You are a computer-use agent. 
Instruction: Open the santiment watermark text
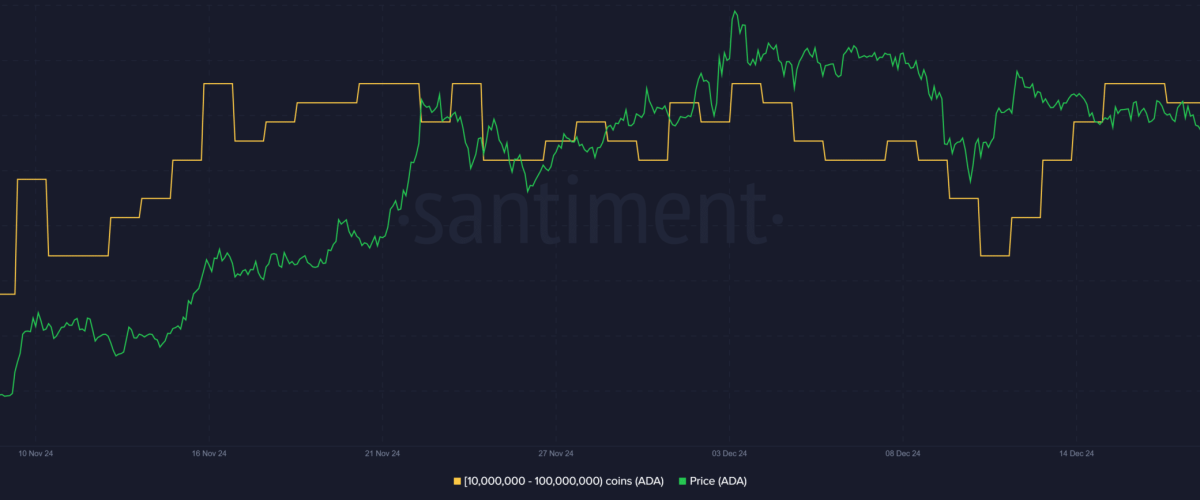pyautogui.click(x=590, y=213)
